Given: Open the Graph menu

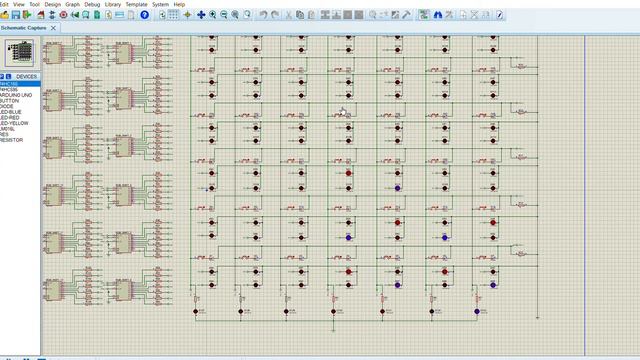Looking at the screenshot, I should pos(73,4).
